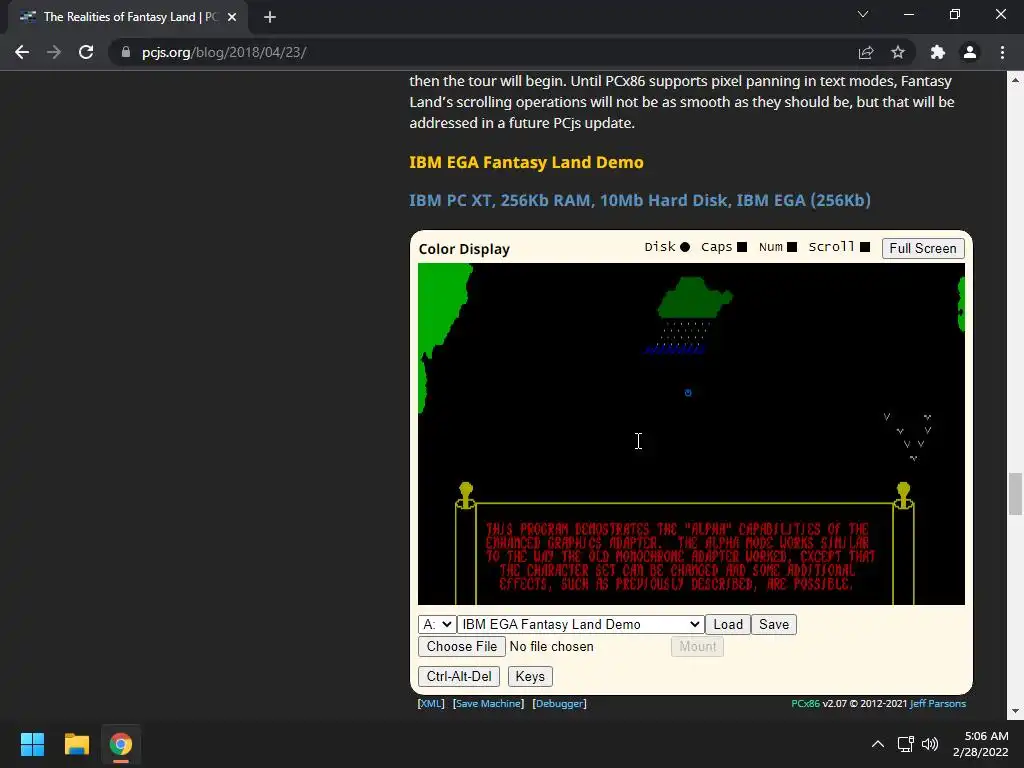
Task: Open the Jeff Parsons link
Action: click(x=938, y=703)
